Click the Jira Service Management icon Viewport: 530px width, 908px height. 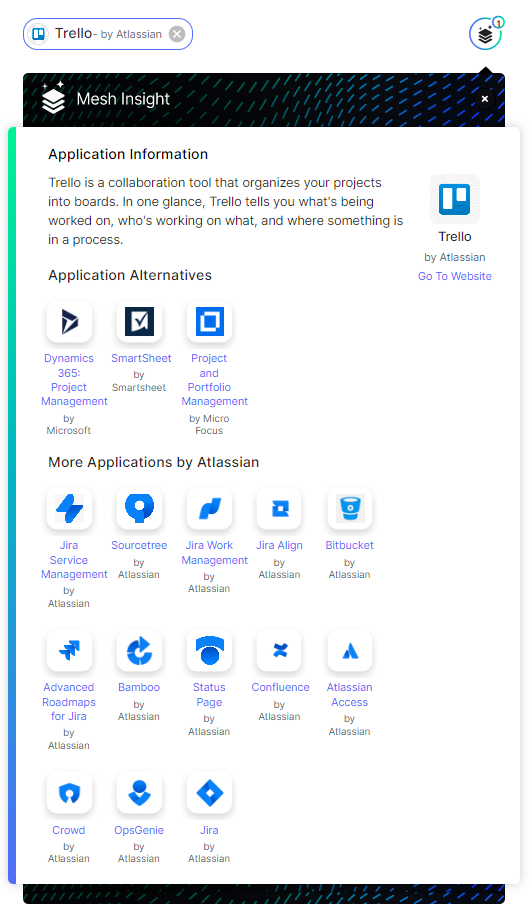point(70,508)
